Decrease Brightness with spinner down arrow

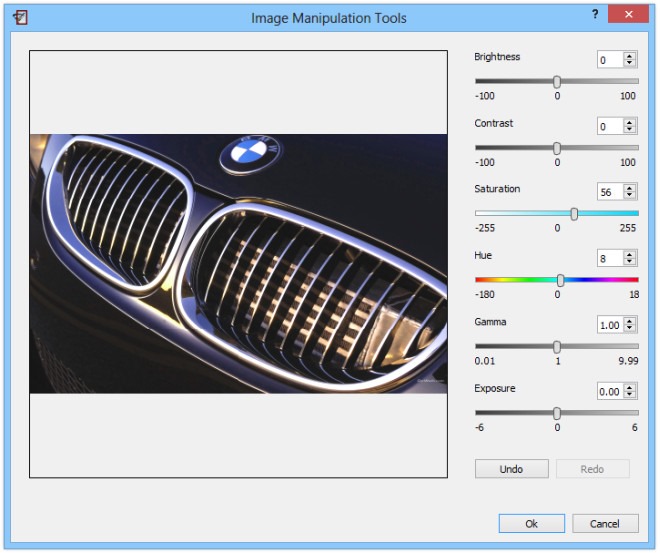(x=630, y=63)
